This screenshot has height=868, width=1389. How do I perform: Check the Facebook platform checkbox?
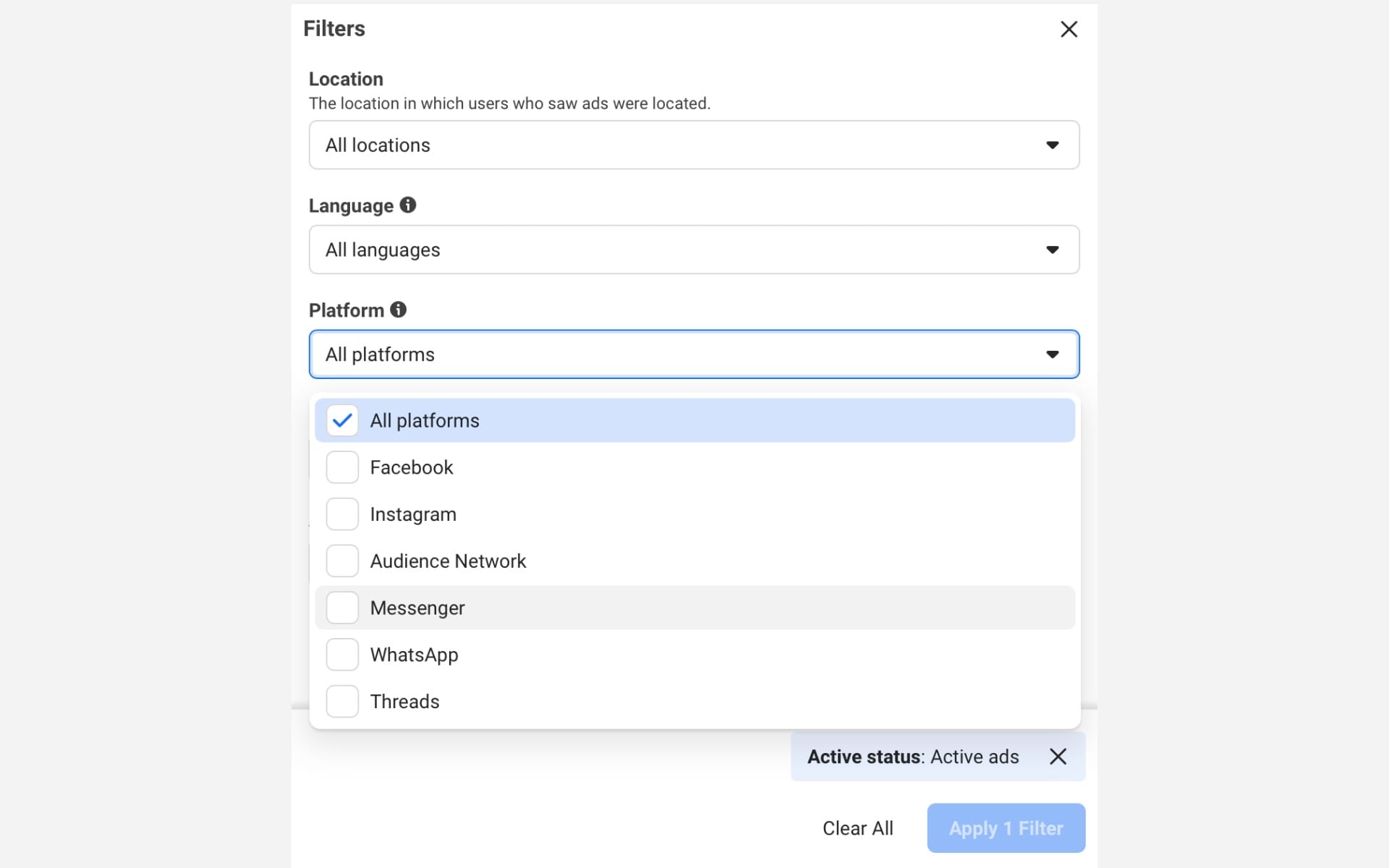tap(342, 467)
